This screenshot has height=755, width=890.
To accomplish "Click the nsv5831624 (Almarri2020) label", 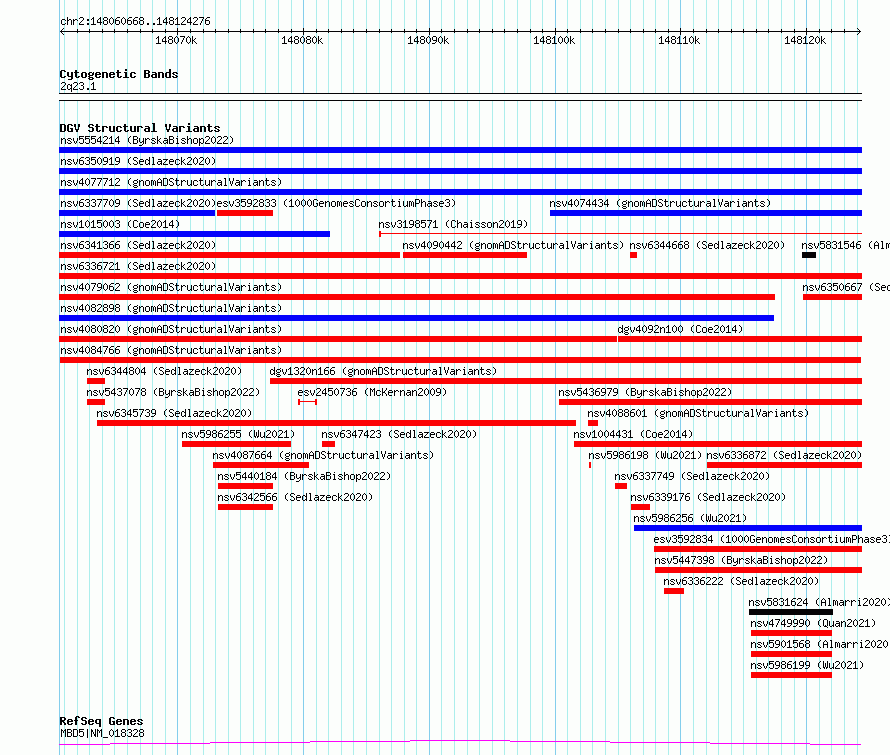I will point(819,602).
